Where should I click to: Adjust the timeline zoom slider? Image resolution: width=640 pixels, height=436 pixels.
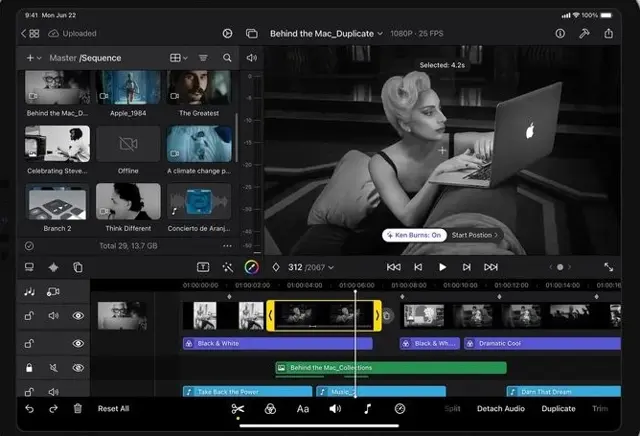click(x=559, y=267)
